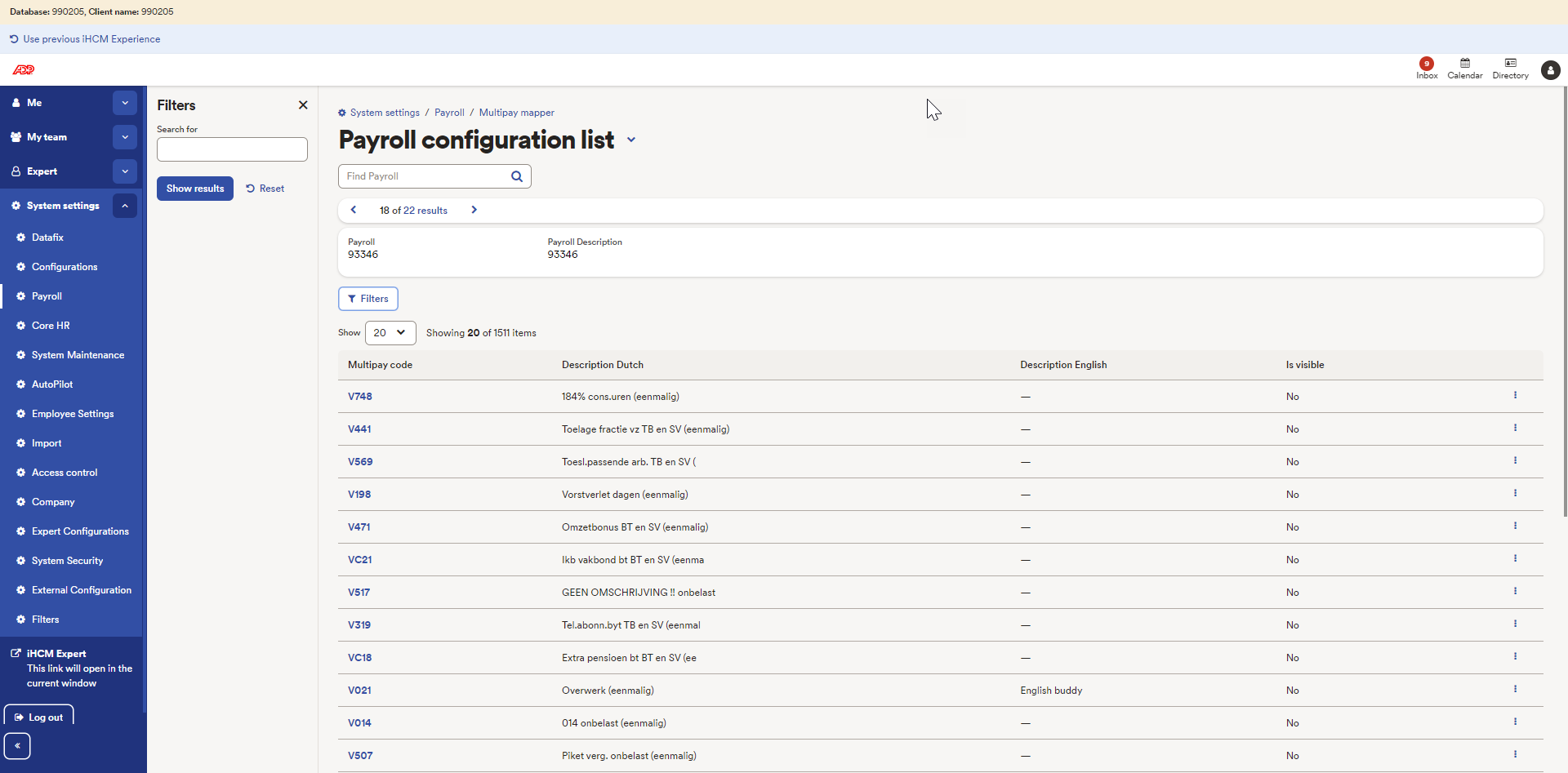Click the Search for input field
The width and height of the screenshot is (1568, 773).
[x=231, y=149]
